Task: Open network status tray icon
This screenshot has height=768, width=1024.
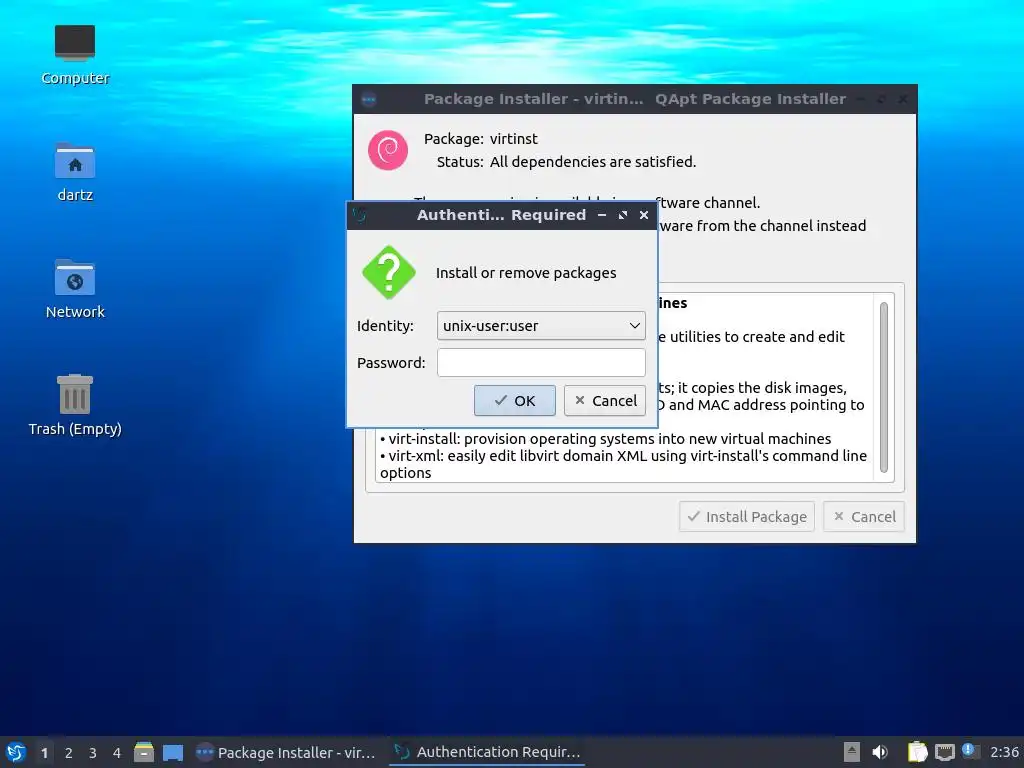Action: 944,752
